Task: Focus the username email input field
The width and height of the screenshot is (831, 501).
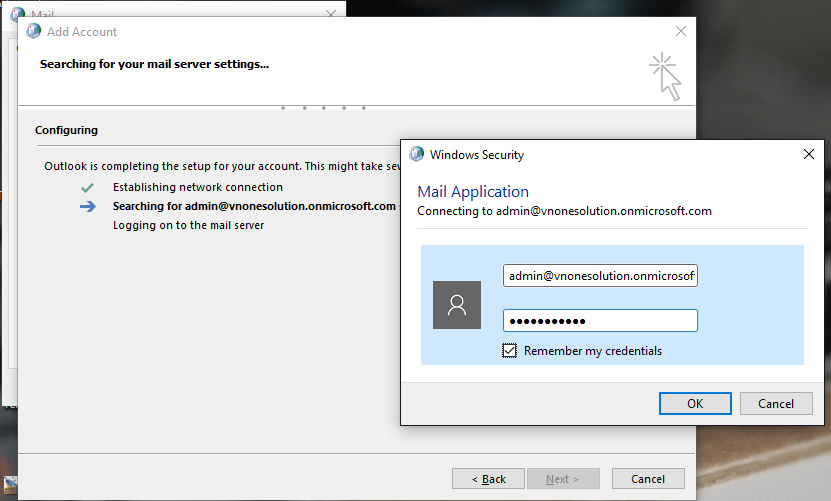Action: coord(600,276)
